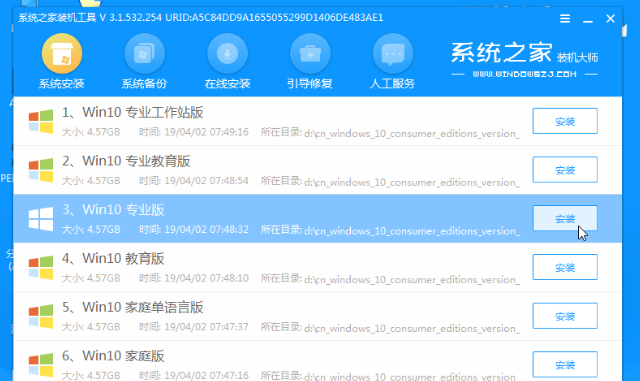
Task: Switch to 引导修复 tab label
Action: 310,84
